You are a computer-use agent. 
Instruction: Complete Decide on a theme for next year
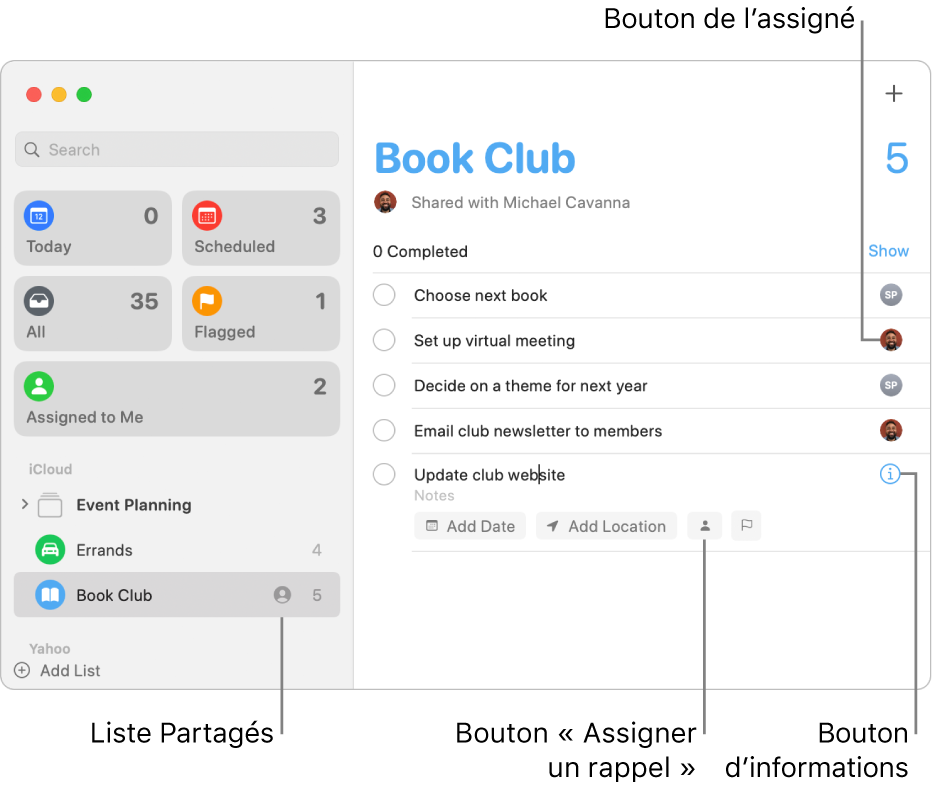pos(384,385)
